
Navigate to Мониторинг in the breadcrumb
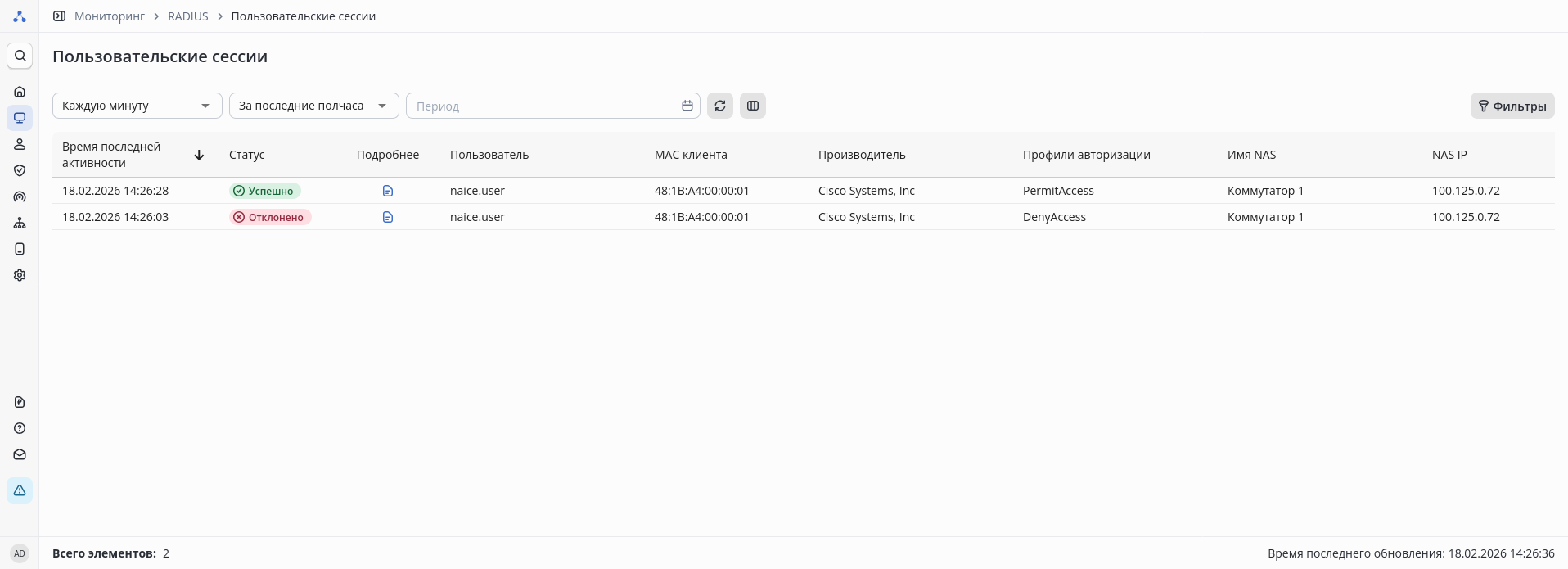pos(110,16)
